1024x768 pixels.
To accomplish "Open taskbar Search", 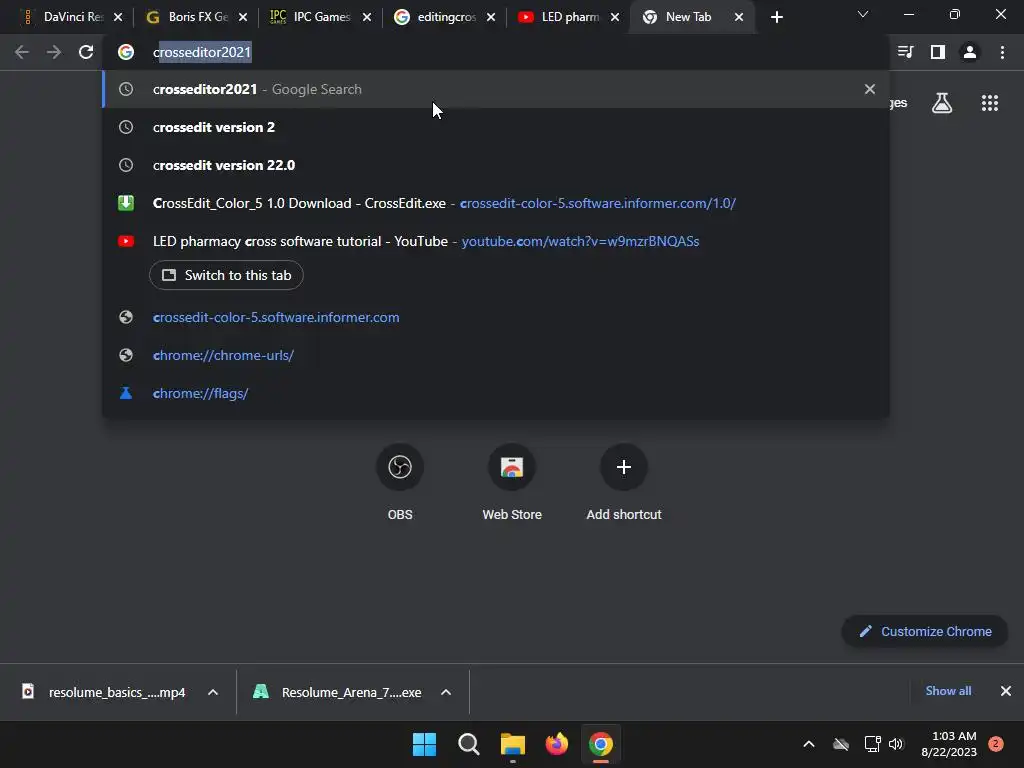I will point(469,744).
